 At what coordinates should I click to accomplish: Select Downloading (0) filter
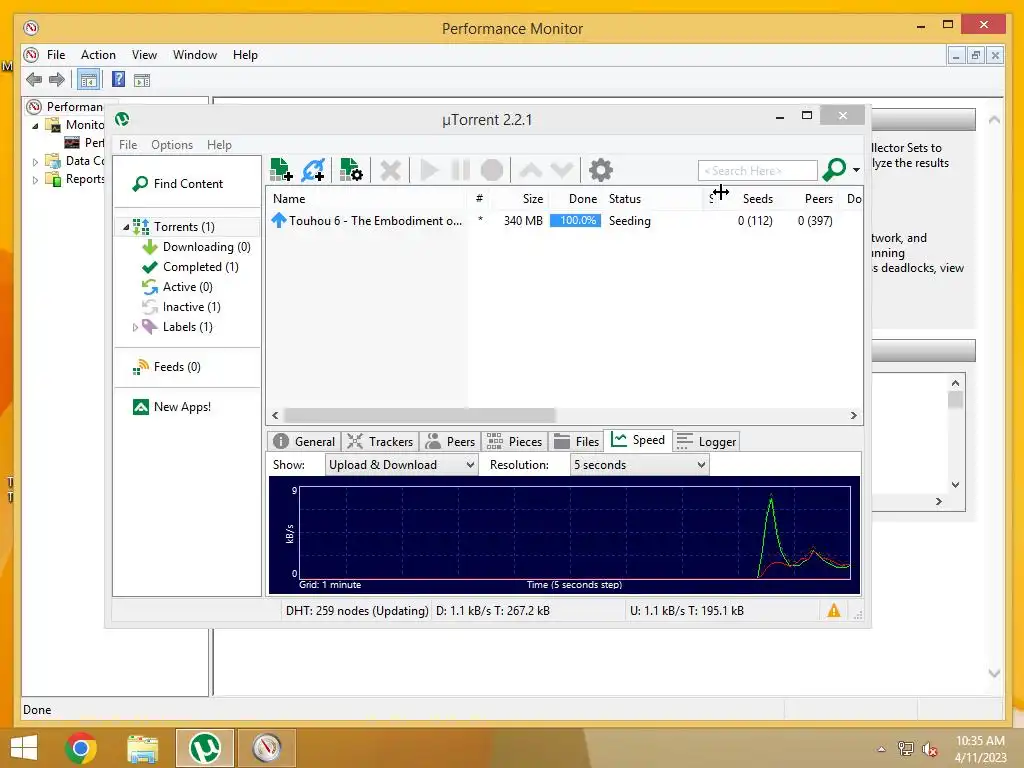pos(206,247)
